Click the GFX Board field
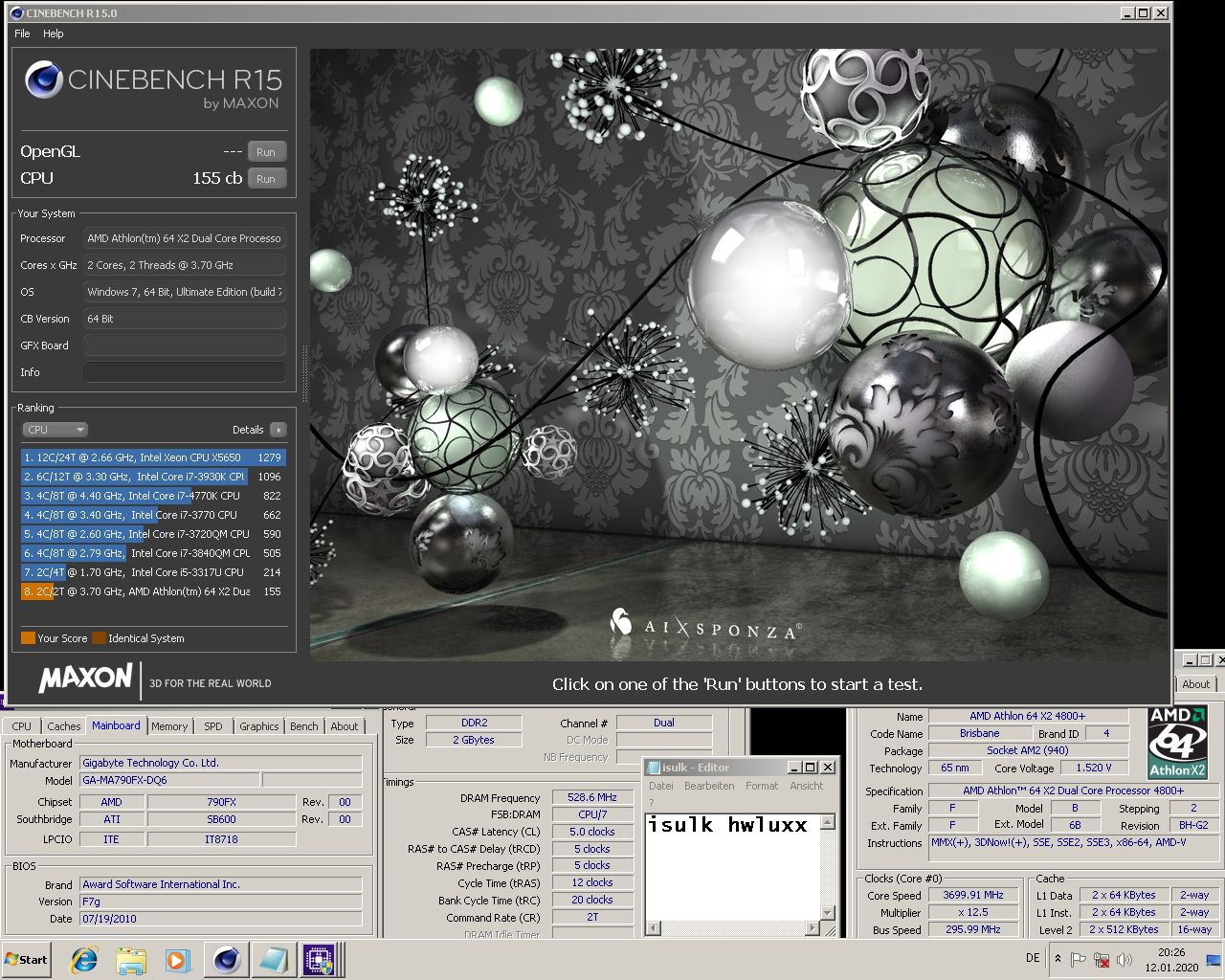This screenshot has height=980, width=1225. pyautogui.click(x=185, y=345)
